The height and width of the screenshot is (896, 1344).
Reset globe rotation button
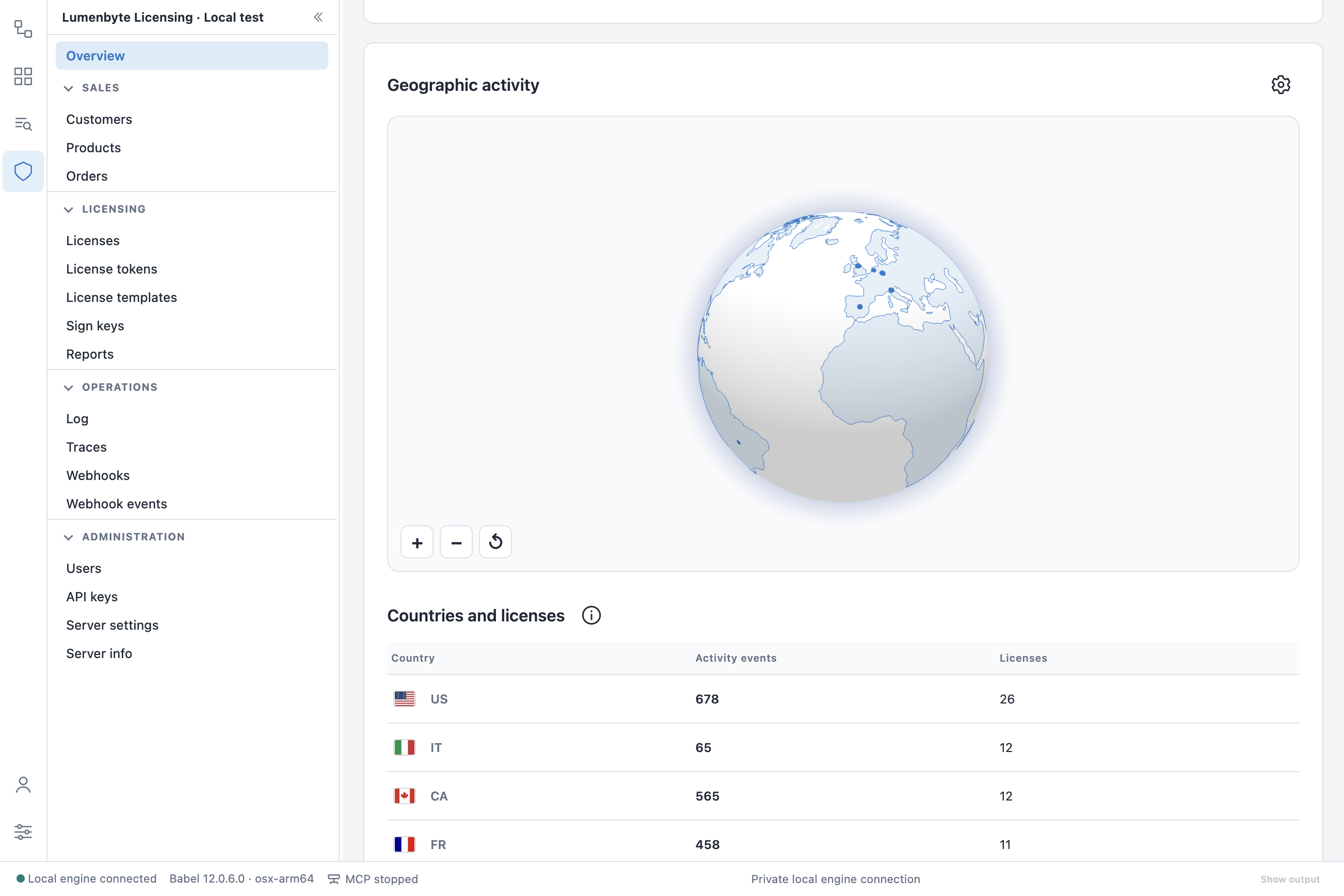click(x=495, y=542)
